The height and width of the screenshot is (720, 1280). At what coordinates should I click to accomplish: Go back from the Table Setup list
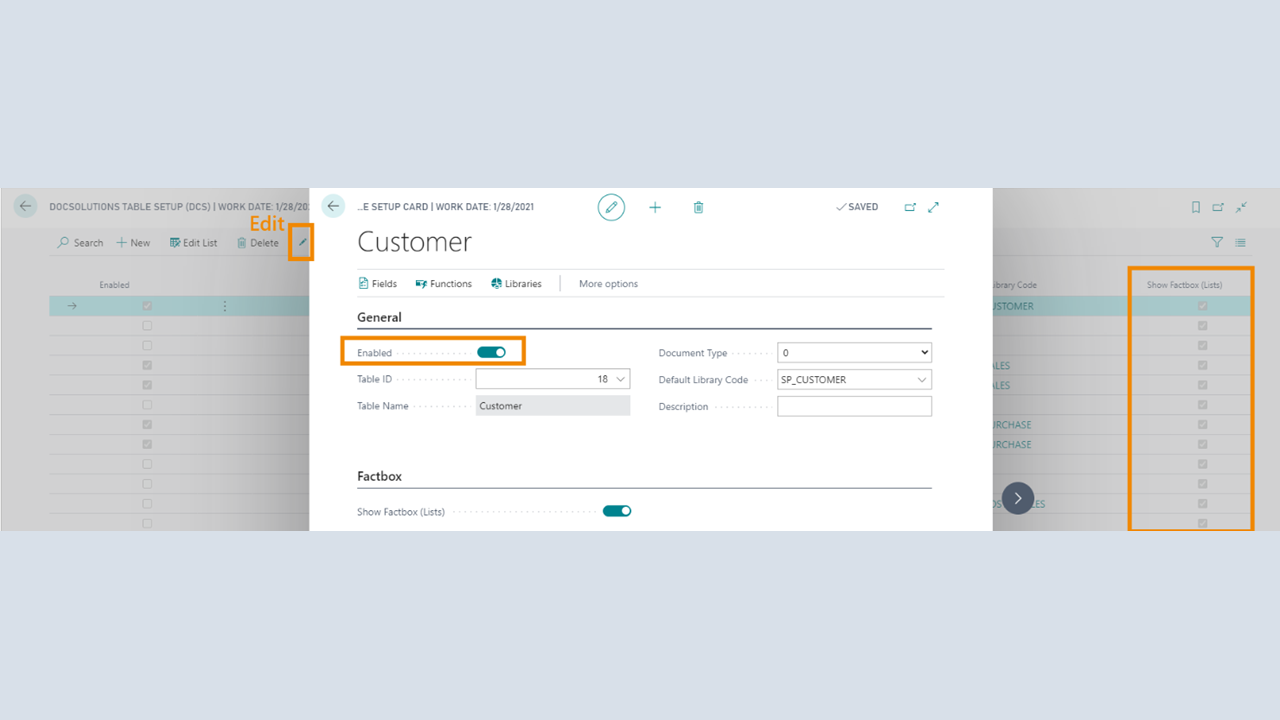25,206
